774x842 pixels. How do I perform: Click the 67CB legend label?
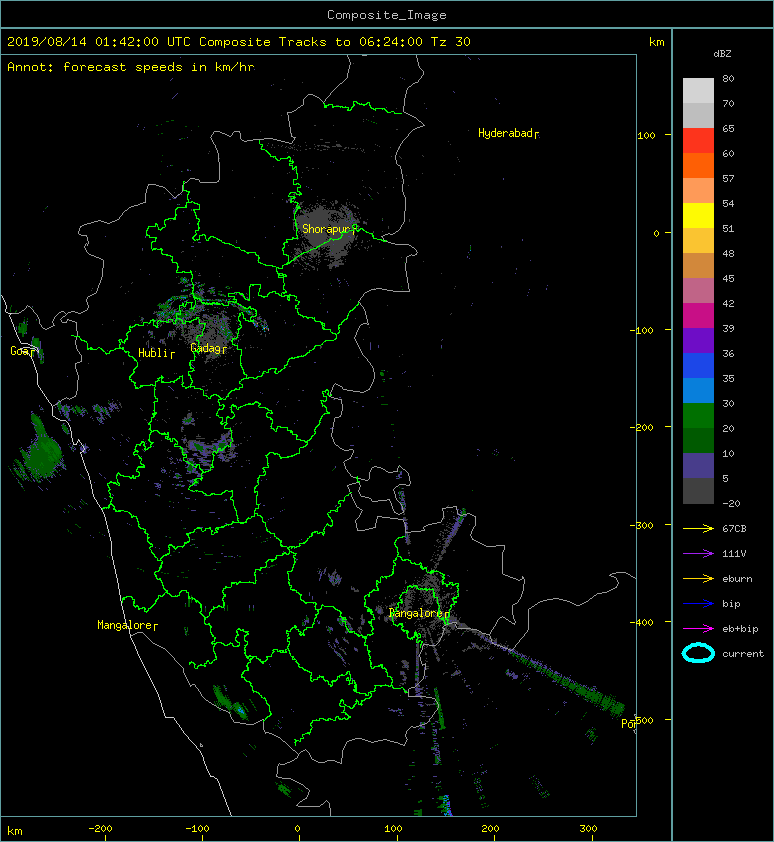point(734,528)
